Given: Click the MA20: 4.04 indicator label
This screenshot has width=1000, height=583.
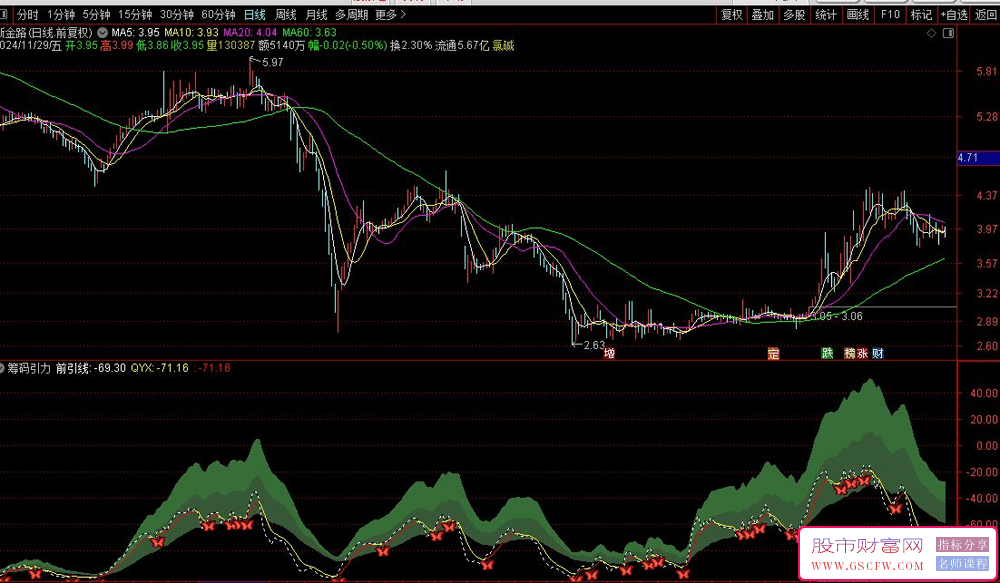Looking at the screenshot, I should pyautogui.click(x=250, y=33).
